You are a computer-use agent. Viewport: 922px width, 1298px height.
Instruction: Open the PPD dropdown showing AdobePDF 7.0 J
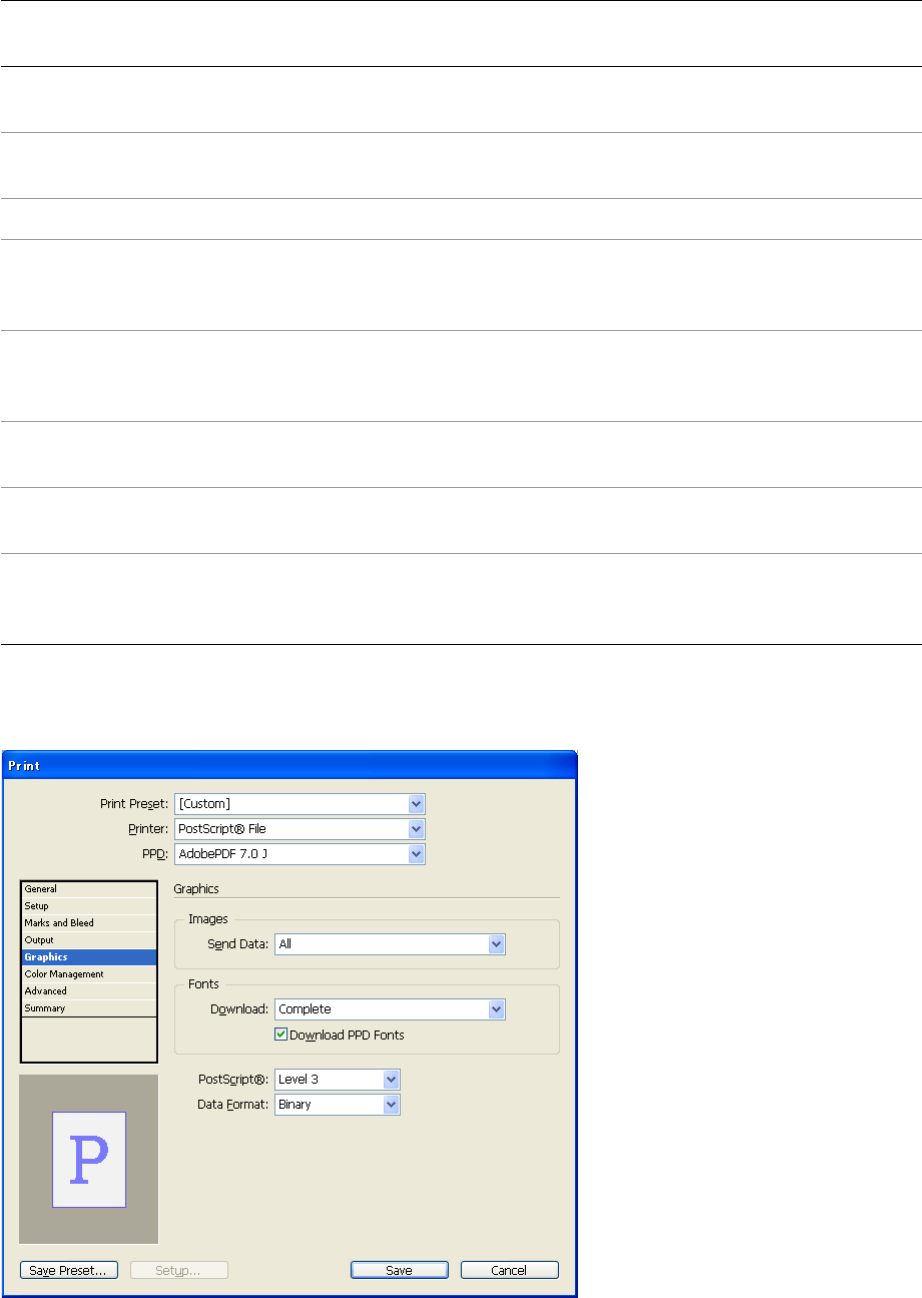[300, 854]
